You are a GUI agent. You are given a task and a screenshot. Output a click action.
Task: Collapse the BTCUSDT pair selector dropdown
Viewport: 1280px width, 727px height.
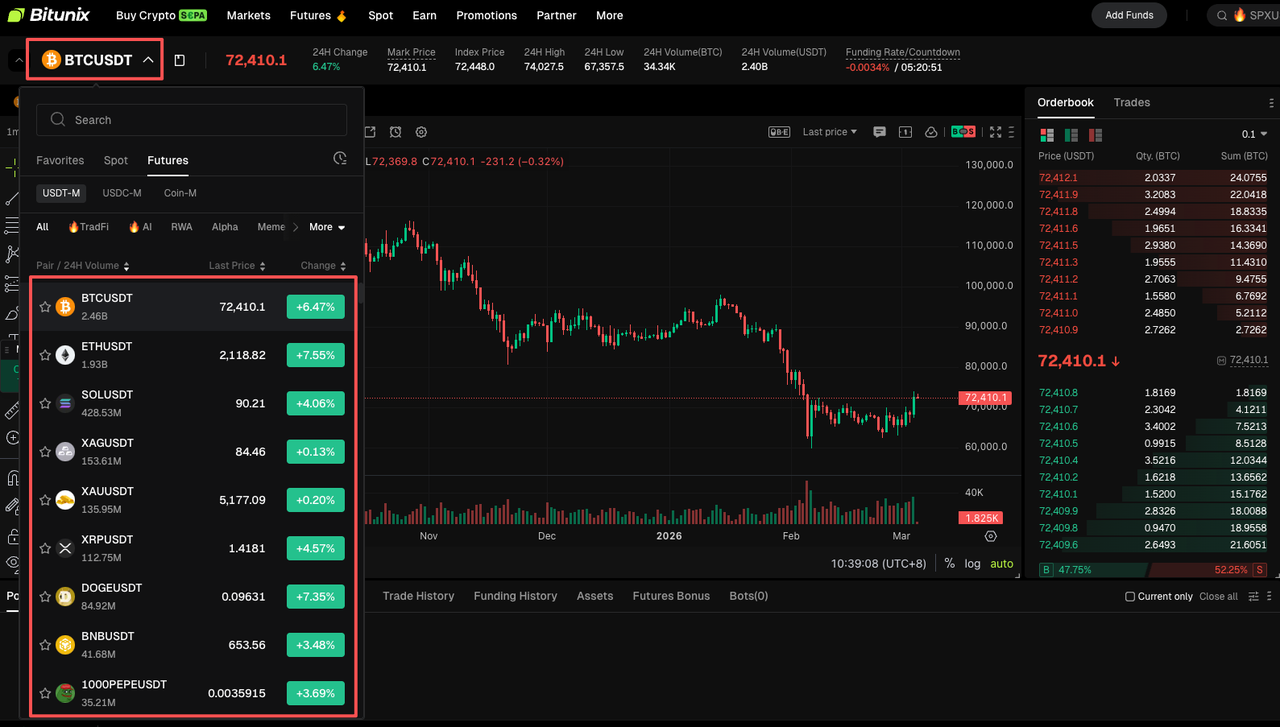tap(148, 60)
